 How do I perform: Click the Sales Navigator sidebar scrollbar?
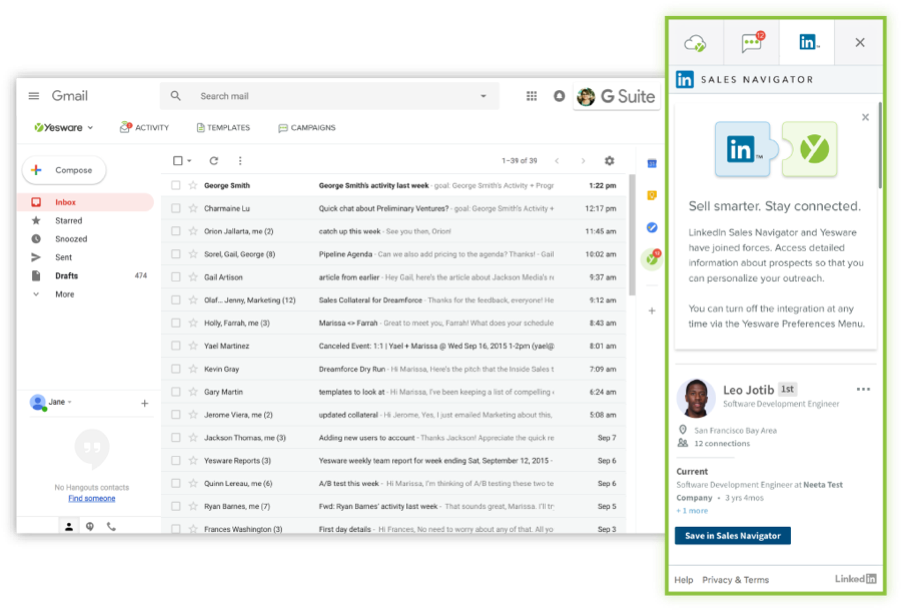pos(880,145)
